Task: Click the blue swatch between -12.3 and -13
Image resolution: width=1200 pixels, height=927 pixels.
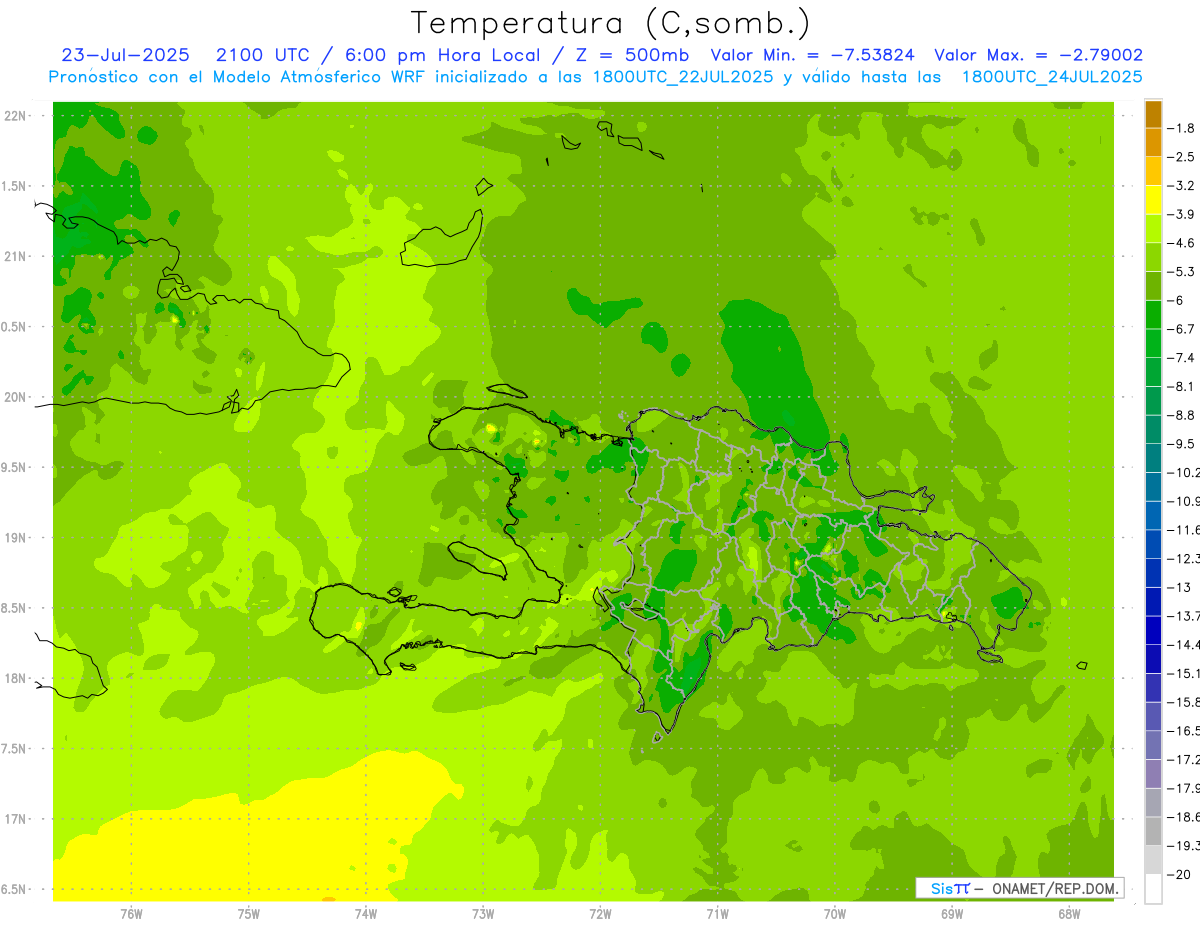Action: (x=1153, y=572)
